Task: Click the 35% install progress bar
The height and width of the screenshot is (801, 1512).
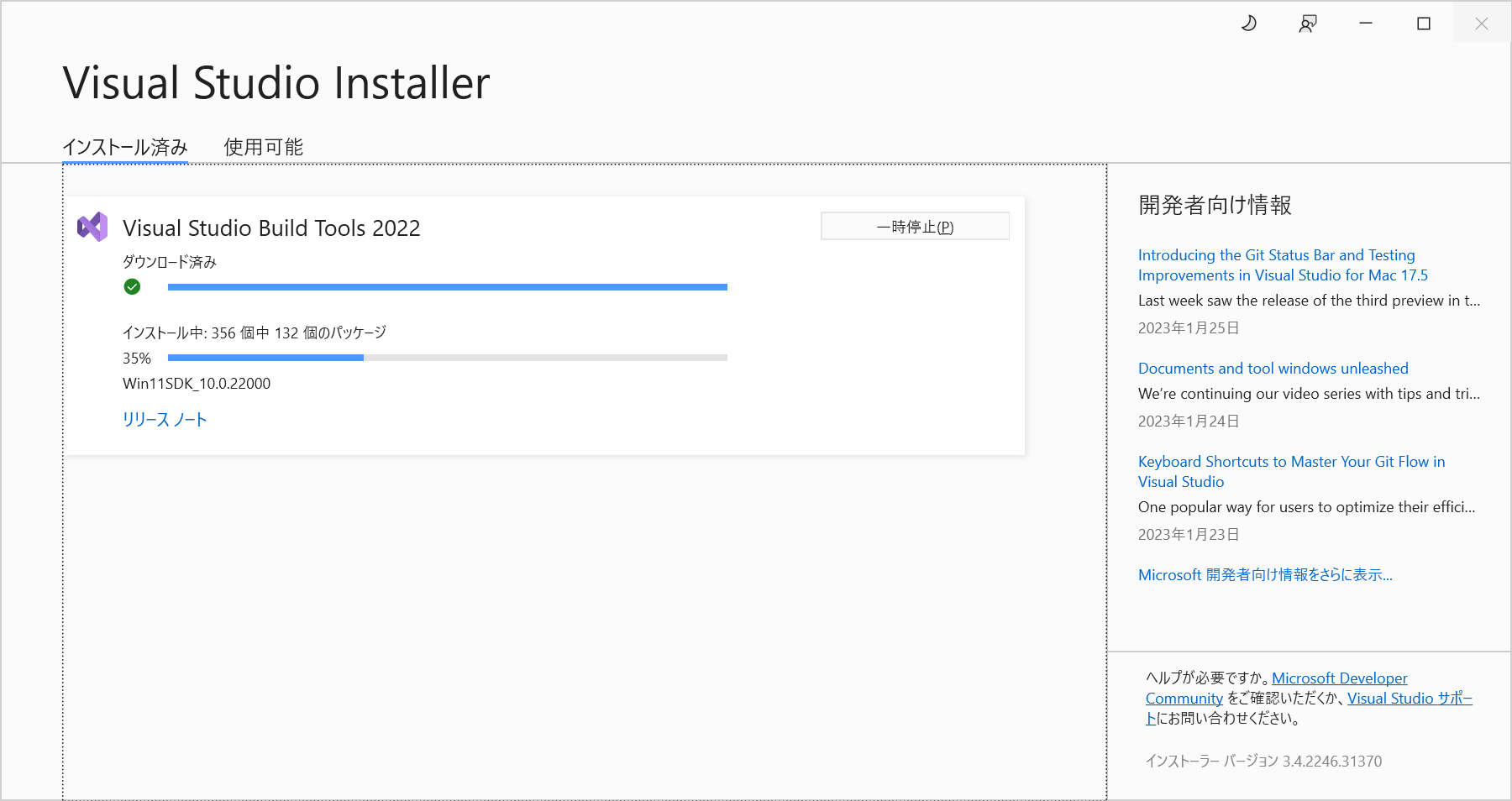Action: (x=448, y=358)
